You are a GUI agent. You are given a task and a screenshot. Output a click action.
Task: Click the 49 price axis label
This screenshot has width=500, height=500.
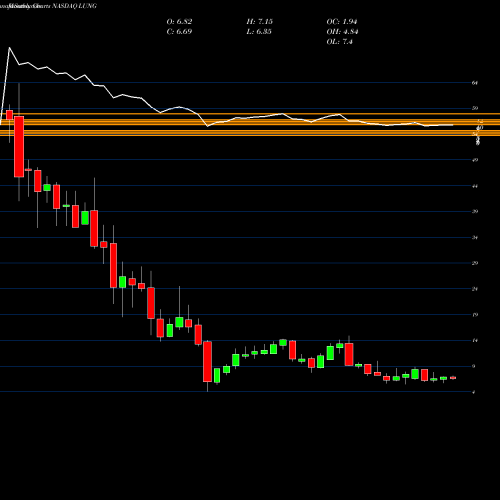pos(475,160)
